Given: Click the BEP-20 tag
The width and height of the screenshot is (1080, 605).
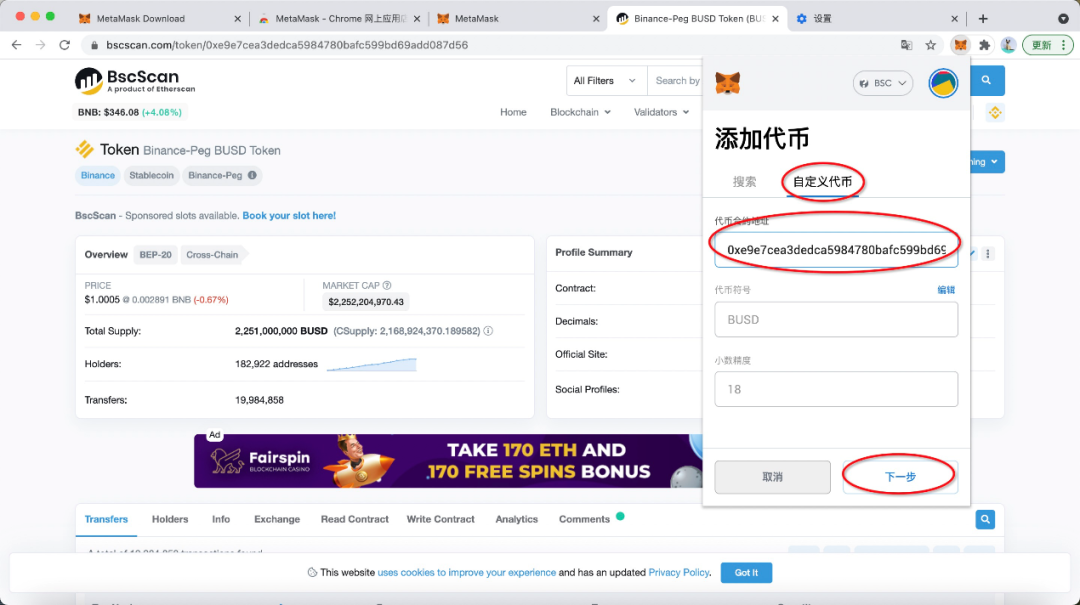Looking at the screenshot, I should tap(156, 255).
